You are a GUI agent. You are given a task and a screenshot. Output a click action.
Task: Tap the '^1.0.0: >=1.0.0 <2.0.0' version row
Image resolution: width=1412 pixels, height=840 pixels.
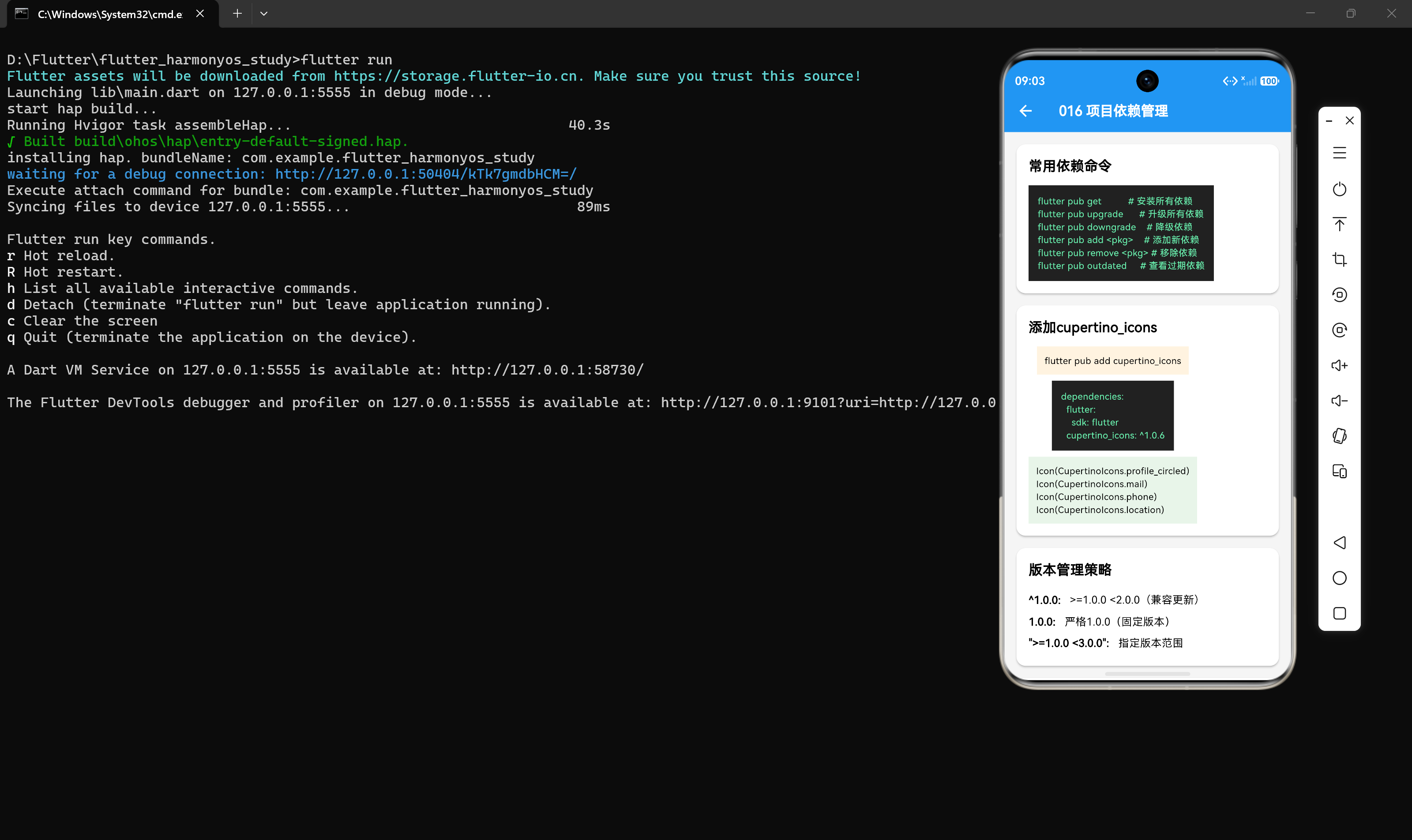pos(1113,600)
